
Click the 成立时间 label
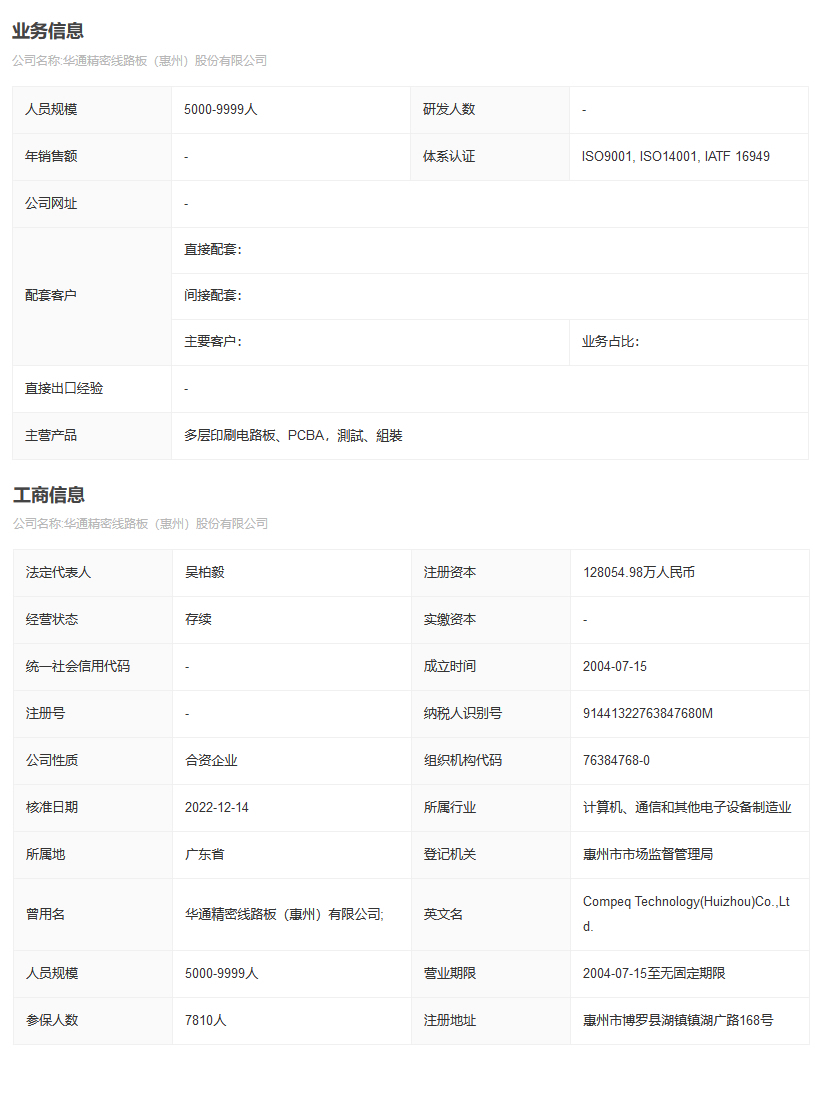[x=450, y=666]
